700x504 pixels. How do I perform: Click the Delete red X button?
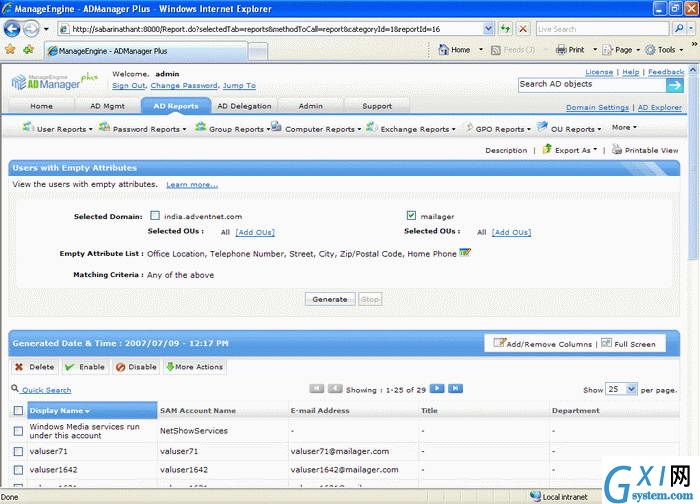35,367
